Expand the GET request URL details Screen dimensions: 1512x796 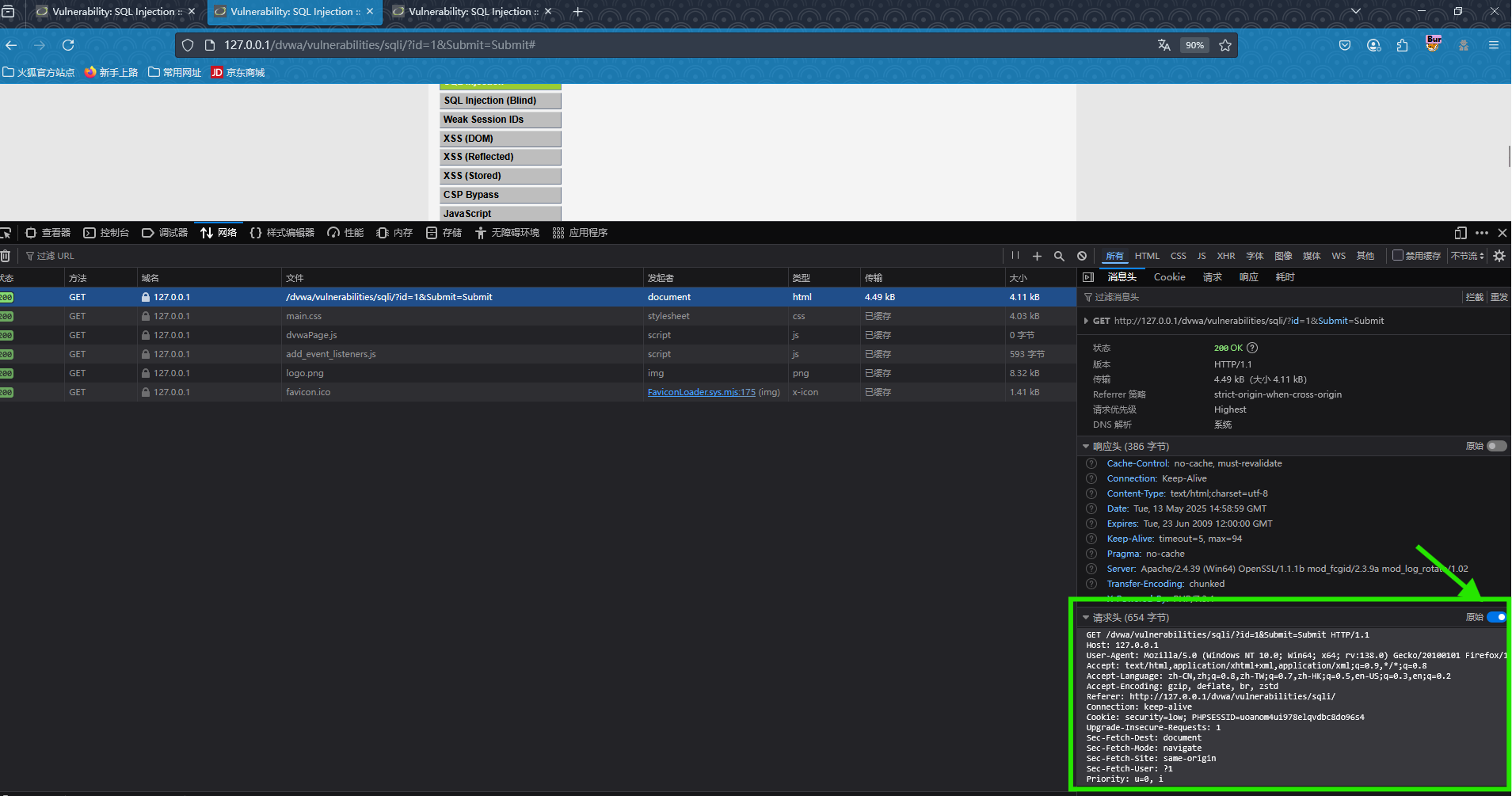1086,321
